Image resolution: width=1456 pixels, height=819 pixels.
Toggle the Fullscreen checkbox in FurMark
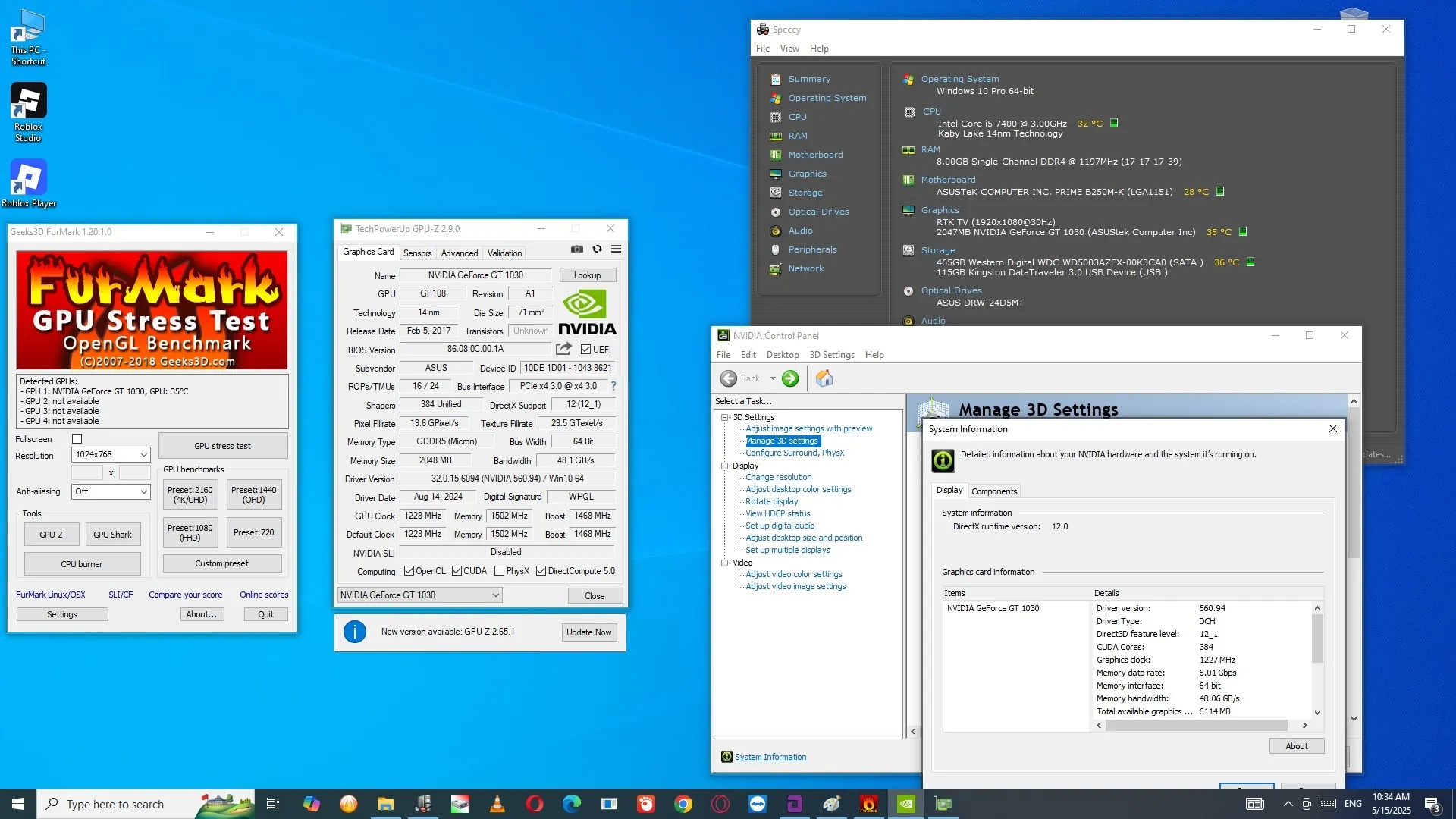point(77,439)
